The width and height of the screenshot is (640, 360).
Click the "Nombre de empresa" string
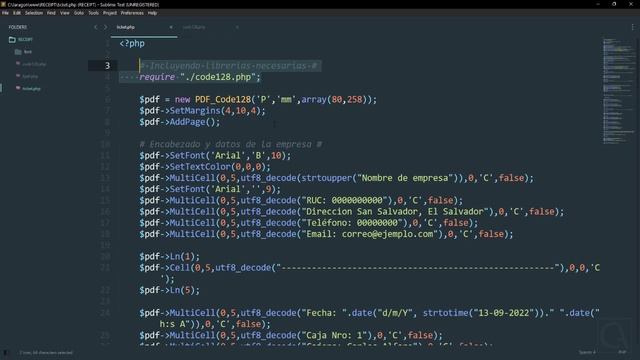pyautogui.click(x=405, y=178)
